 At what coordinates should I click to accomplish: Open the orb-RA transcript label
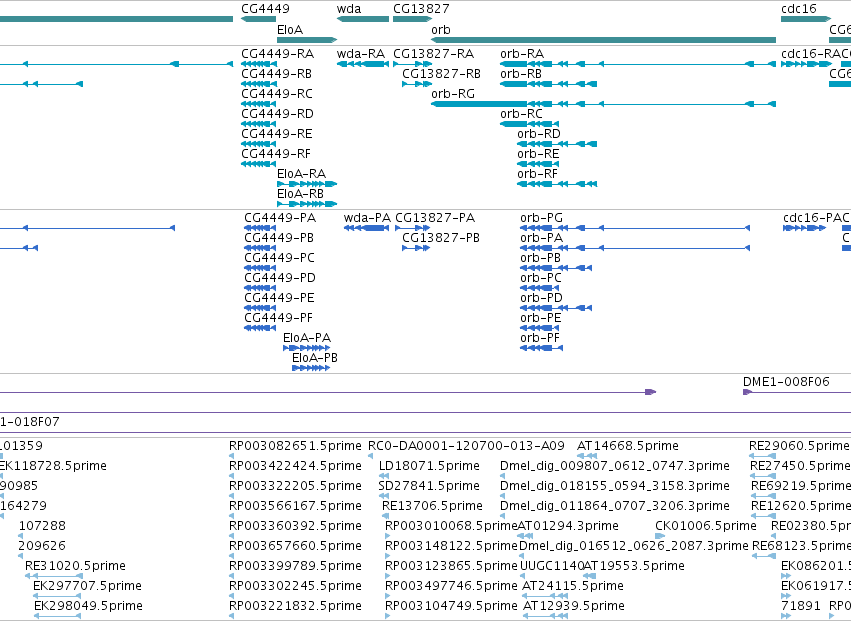[522, 54]
